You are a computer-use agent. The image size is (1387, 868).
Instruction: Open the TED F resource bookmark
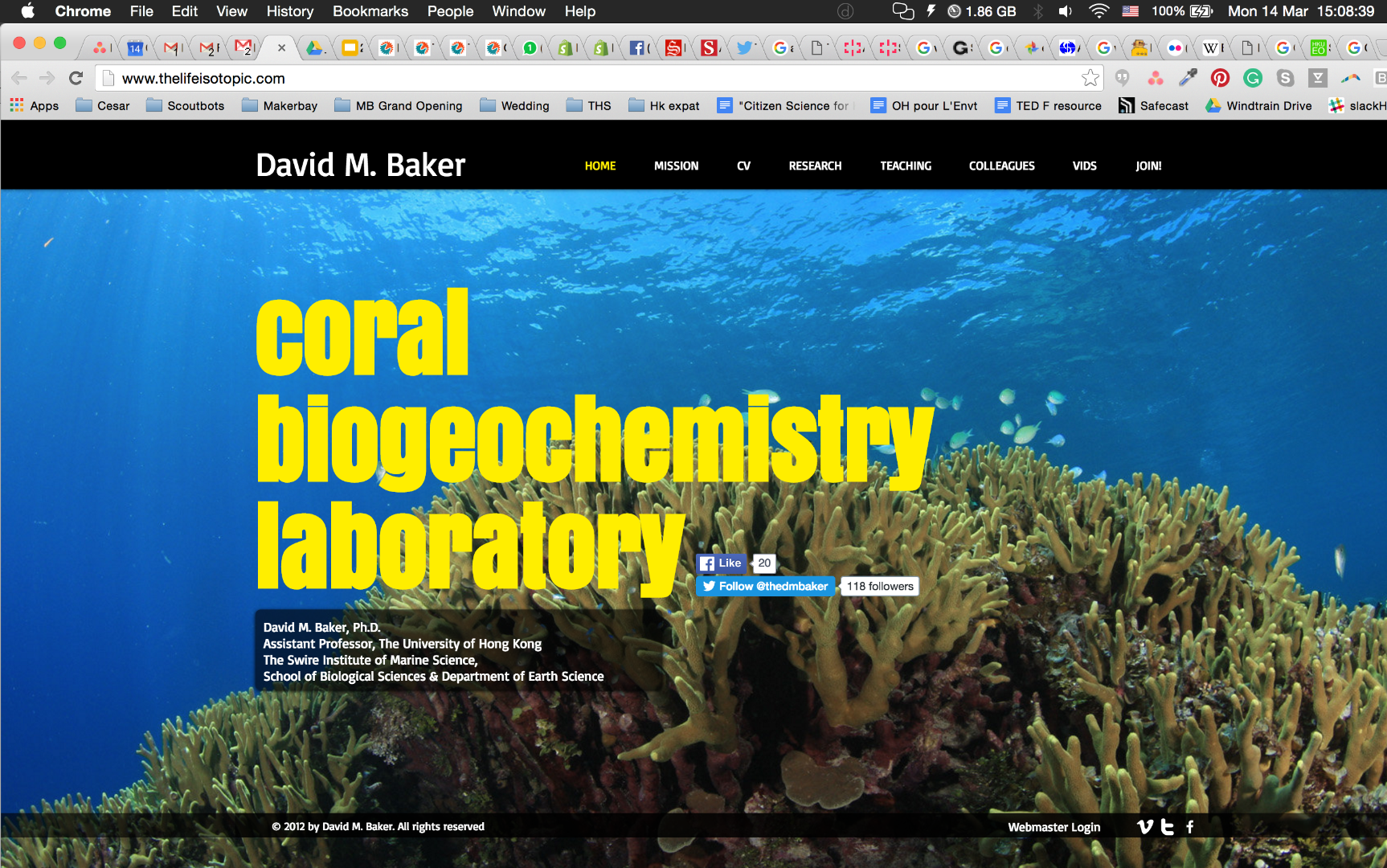1048,105
